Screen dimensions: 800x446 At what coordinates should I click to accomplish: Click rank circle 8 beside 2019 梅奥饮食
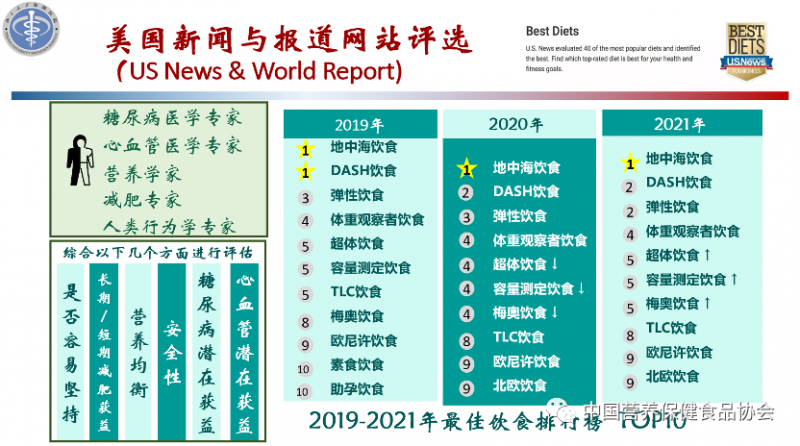tap(305, 321)
